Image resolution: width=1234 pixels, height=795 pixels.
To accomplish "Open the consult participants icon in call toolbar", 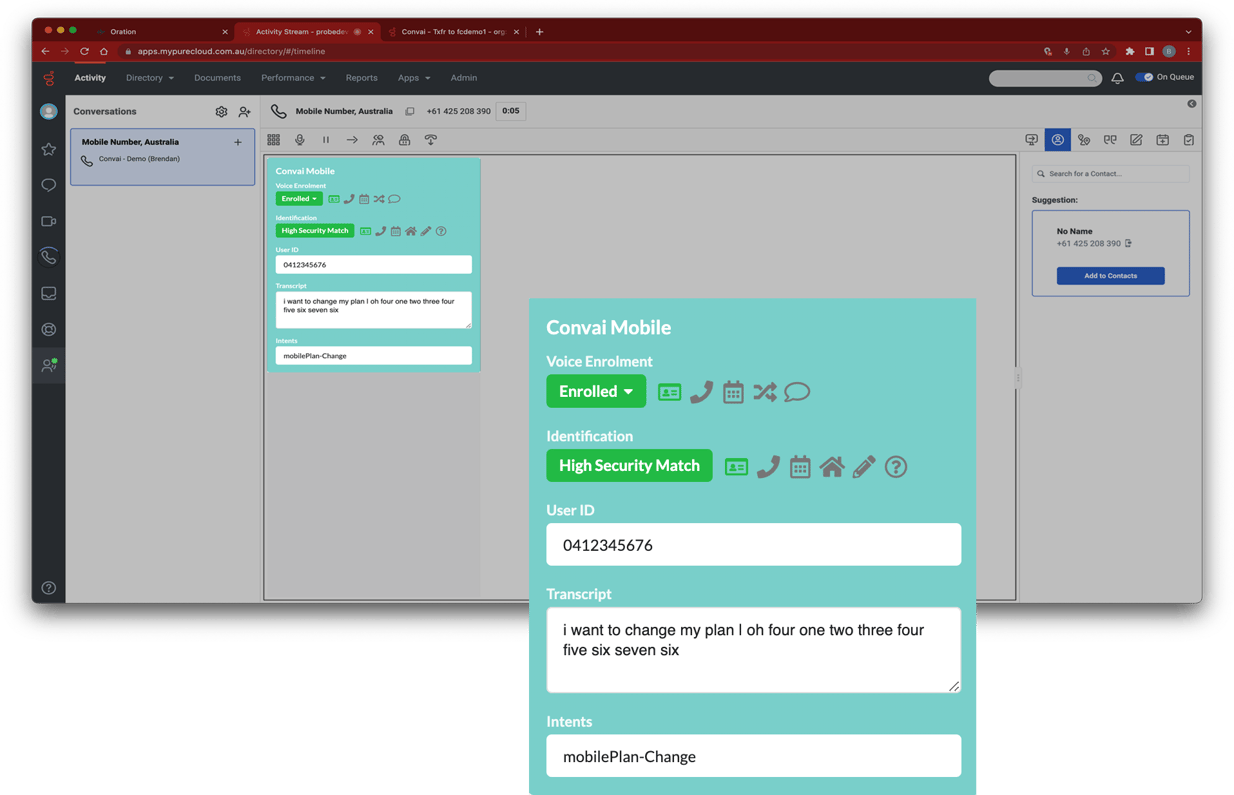I will pos(378,140).
